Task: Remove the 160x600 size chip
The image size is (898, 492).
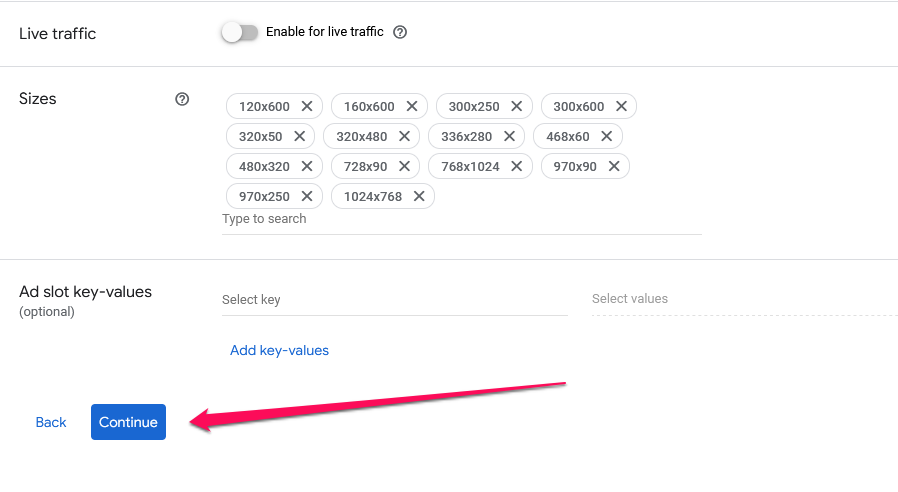Action: pos(412,107)
